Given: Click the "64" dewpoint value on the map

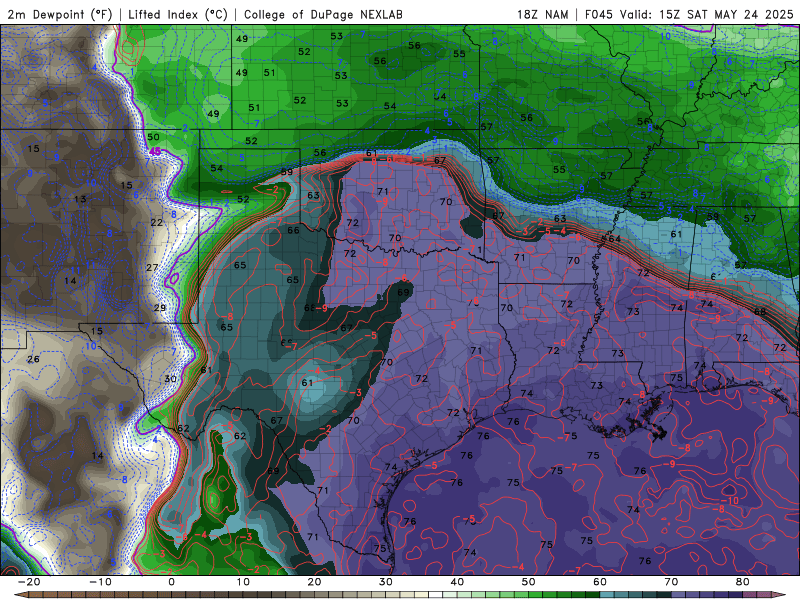Looking at the screenshot, I should [615, 238].
